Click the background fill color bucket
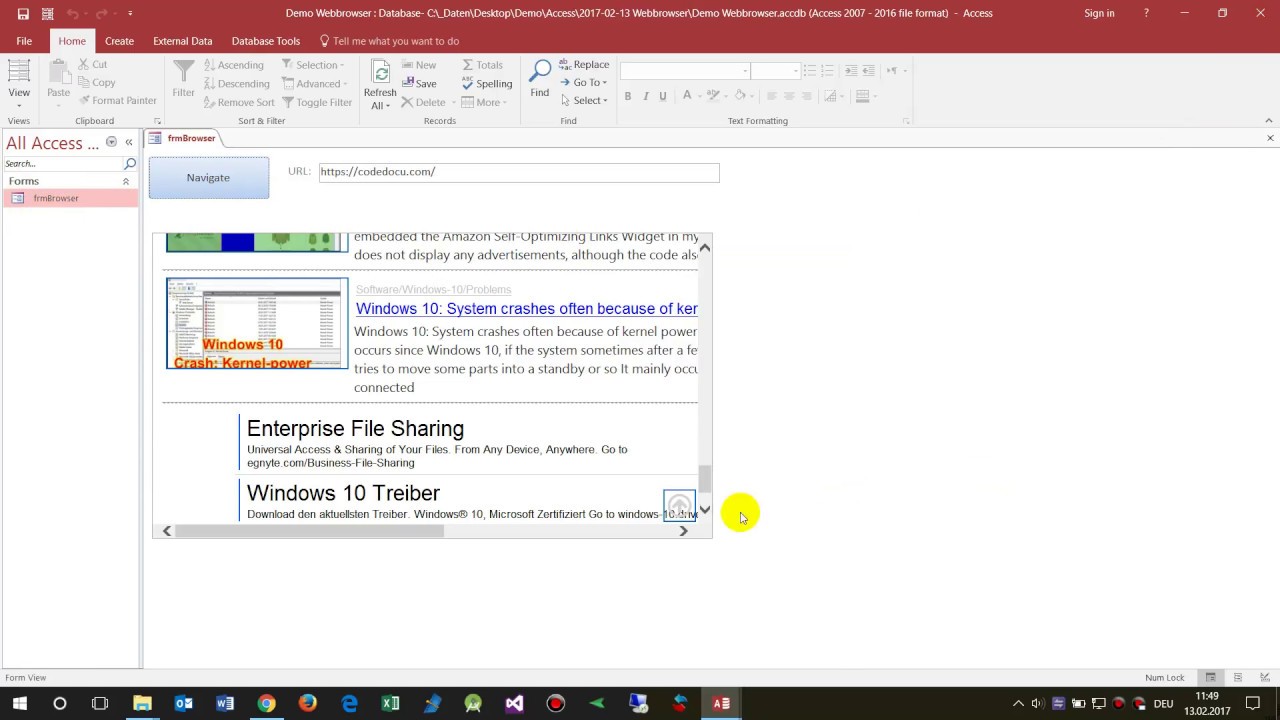Image resolution: width=1280 pixels, height=720 pixels. click(x=740, y=96)
